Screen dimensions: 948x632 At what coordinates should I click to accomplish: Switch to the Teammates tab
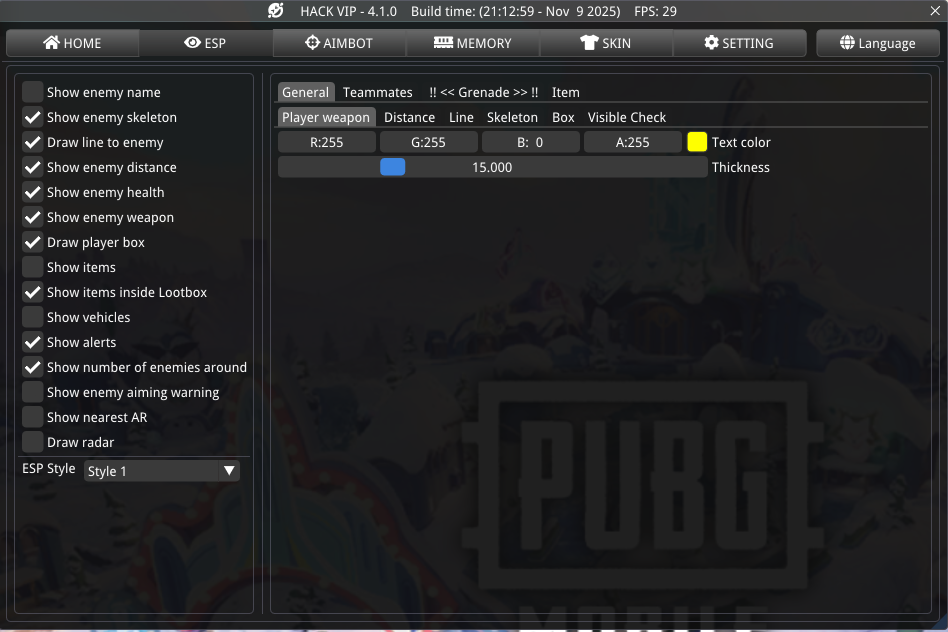[377, 92]
